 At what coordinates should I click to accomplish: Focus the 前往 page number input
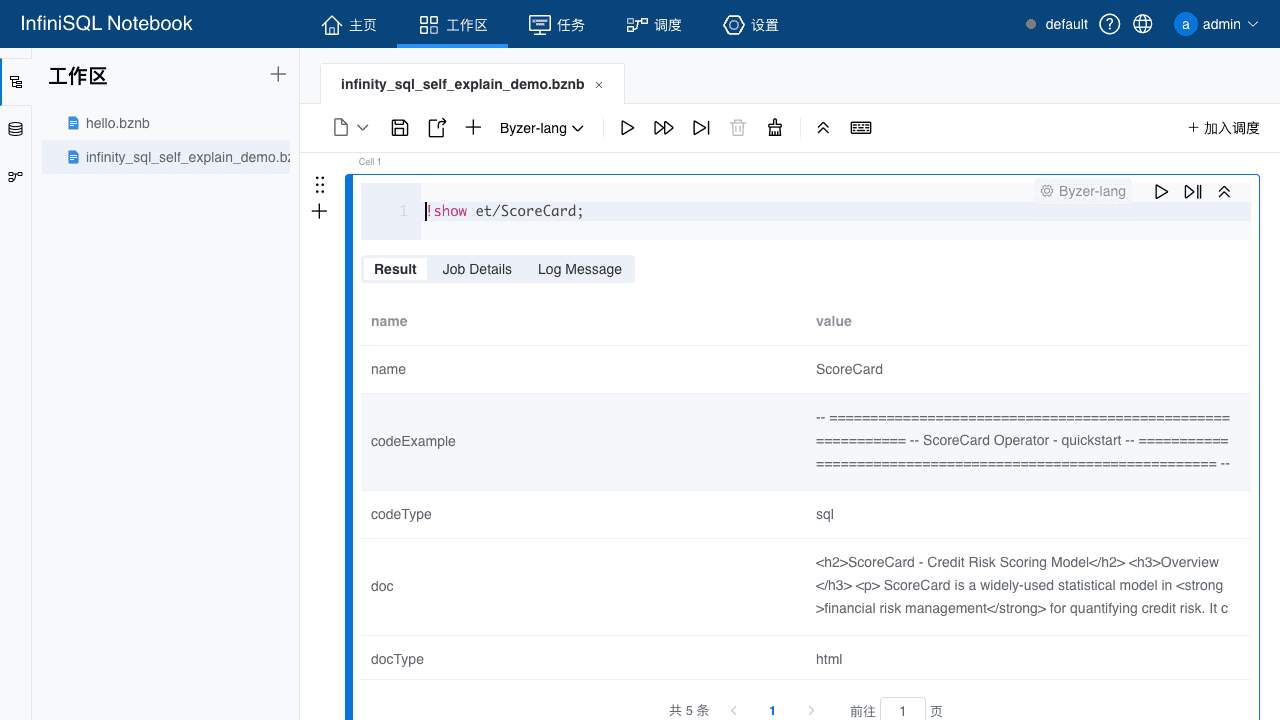903,710
